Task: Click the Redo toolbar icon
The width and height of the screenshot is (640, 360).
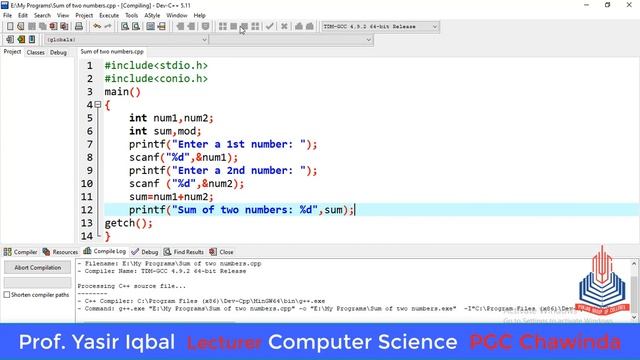Action: pyautogui.click(x=108, y=26)
